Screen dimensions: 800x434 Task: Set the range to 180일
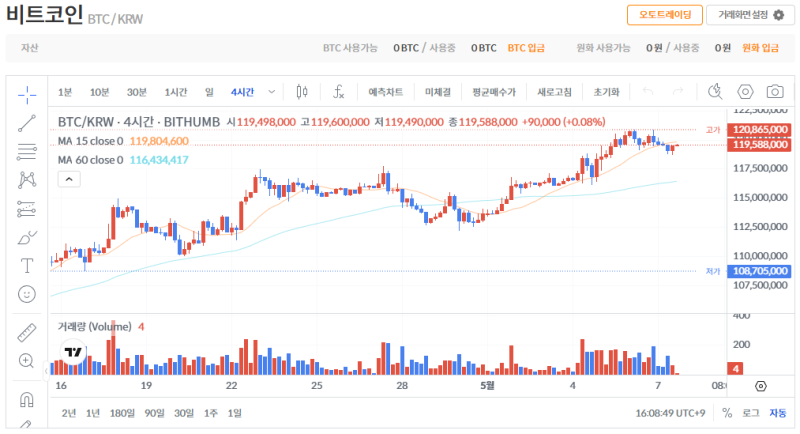tap(122, 413)
